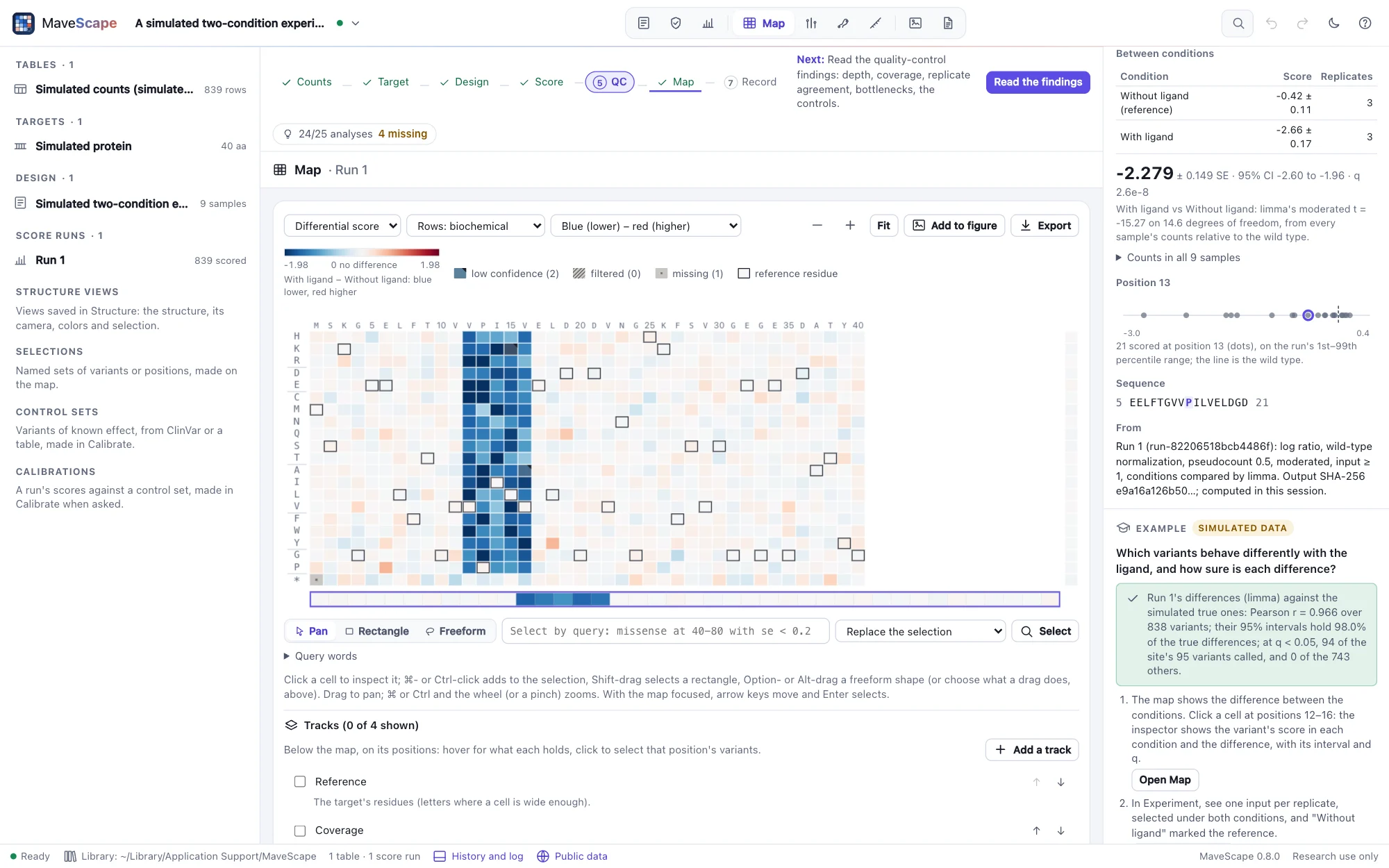The height and width of the screenshot is (868, 1389).
Task: Click the blue-to-red color scale legend bar
Action: 362,252
